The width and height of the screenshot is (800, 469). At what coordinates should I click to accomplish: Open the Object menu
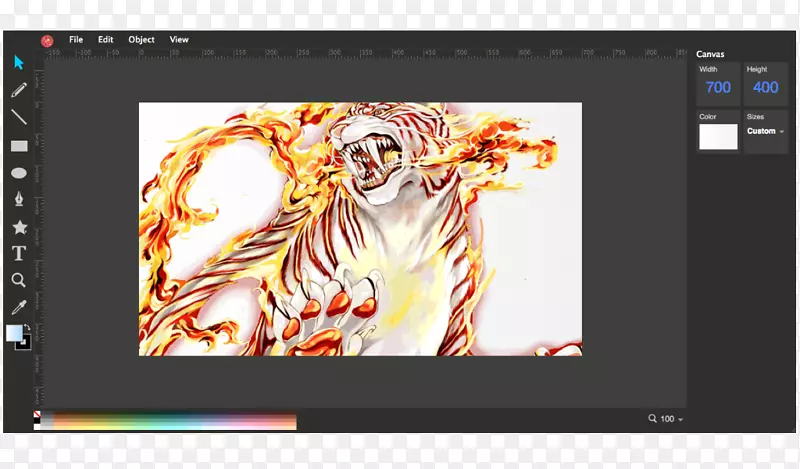pyautogui.click(x=141, y=39)
